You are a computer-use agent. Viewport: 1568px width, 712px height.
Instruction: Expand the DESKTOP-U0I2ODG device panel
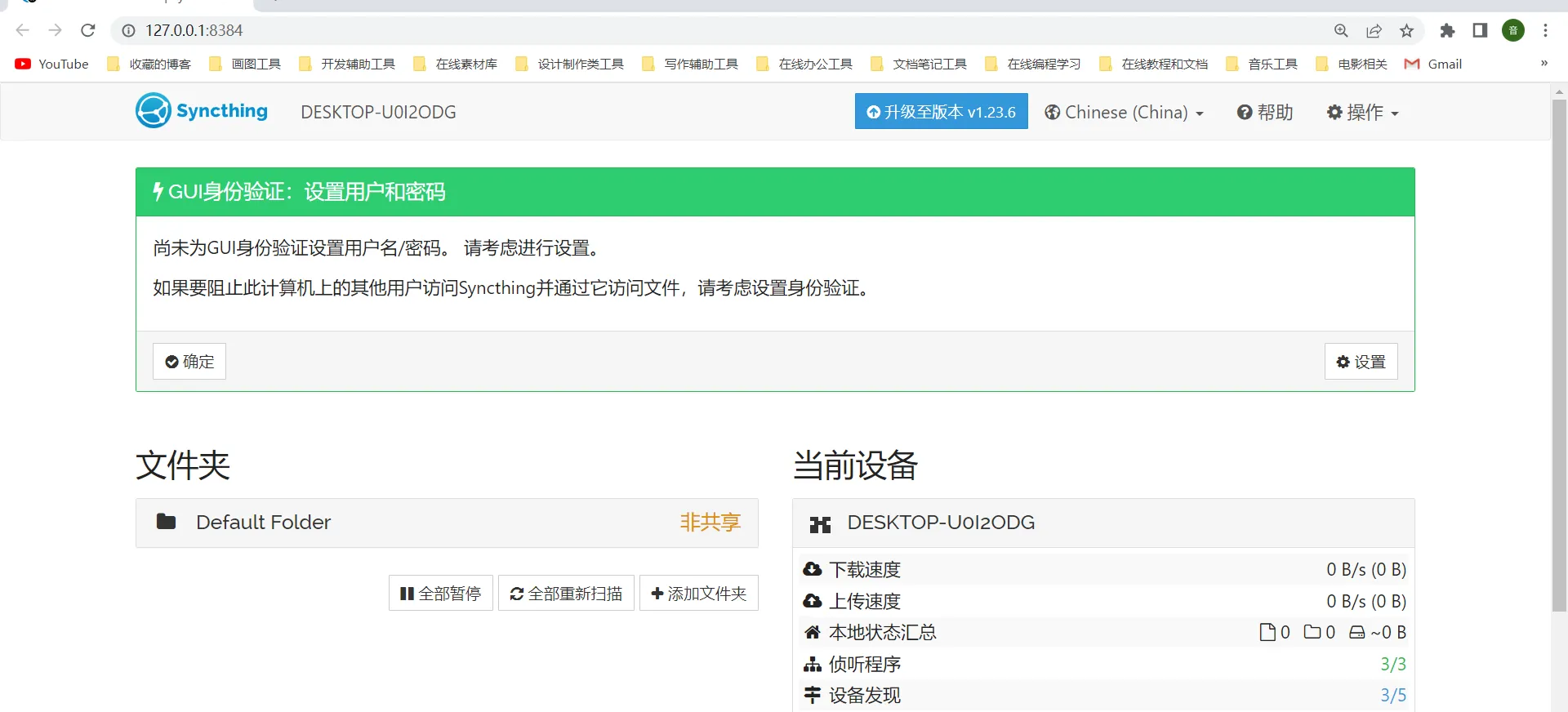[x=1103, y=523]
